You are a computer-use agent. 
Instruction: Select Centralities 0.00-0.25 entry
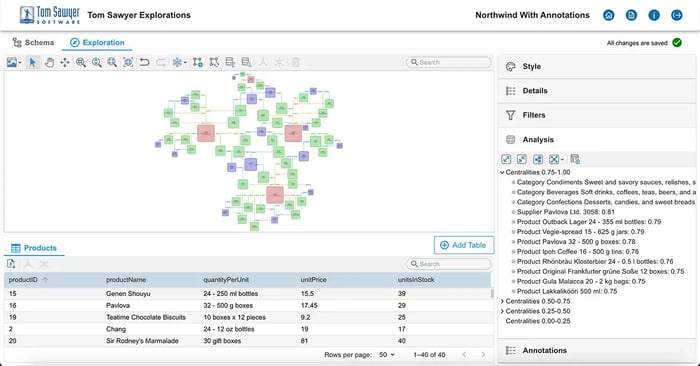tap(538, 321)
